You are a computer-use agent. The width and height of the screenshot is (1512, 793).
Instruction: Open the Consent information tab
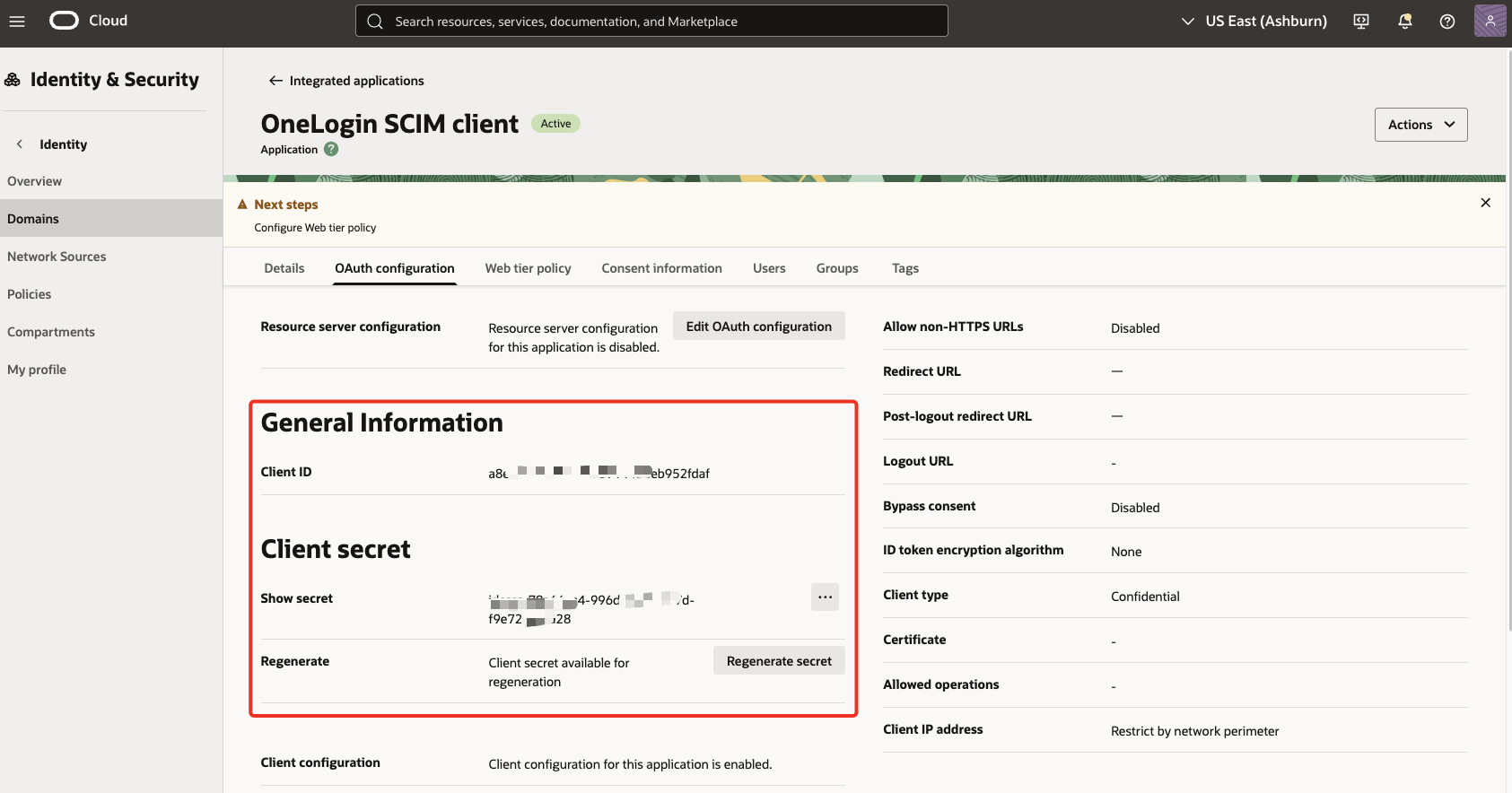point(662,268)
